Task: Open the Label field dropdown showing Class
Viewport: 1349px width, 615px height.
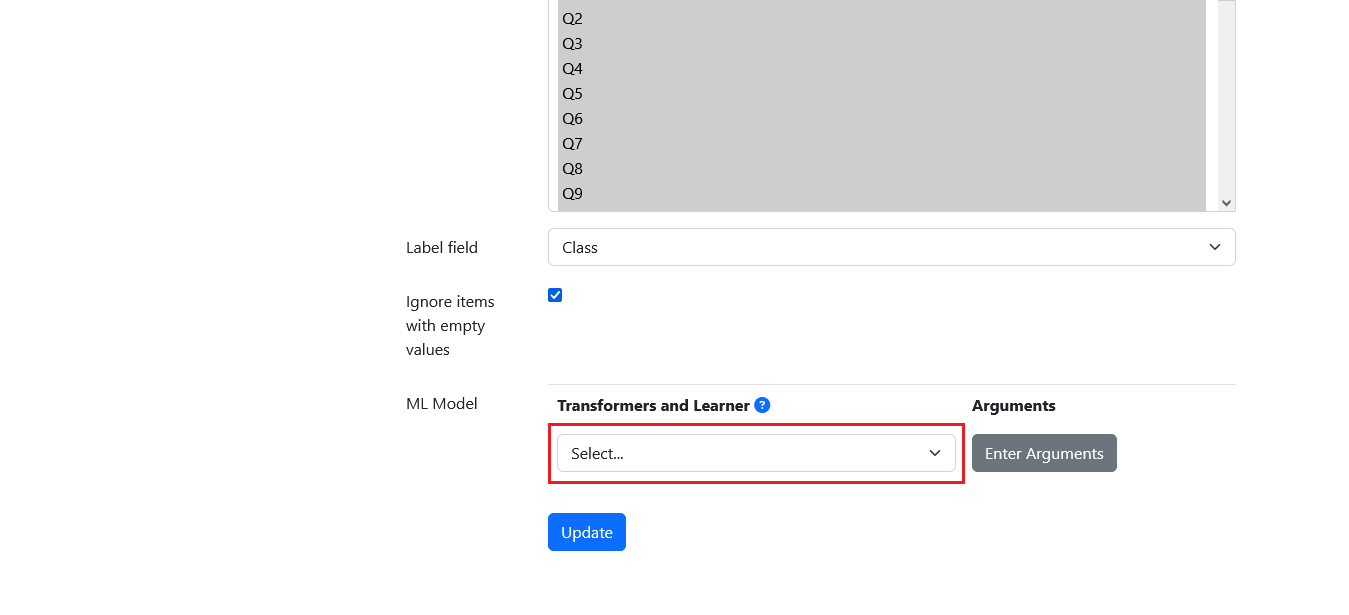Action: (891, 247)
